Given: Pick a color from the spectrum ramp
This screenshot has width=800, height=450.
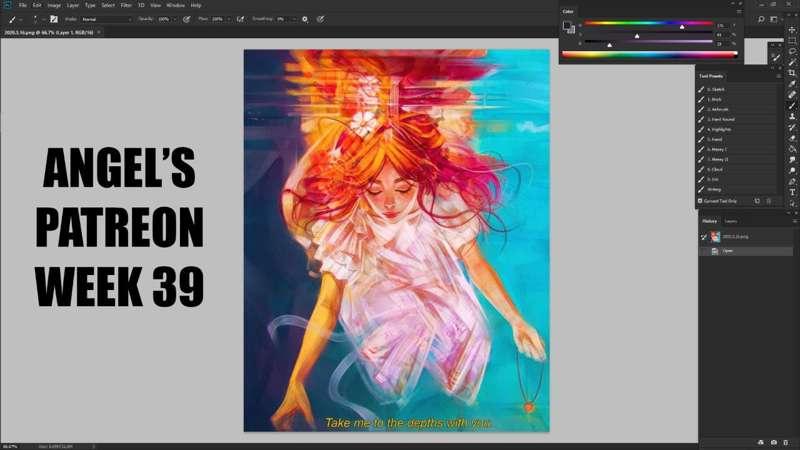Looking at the screenshot, I should click(x=649, y=54).
